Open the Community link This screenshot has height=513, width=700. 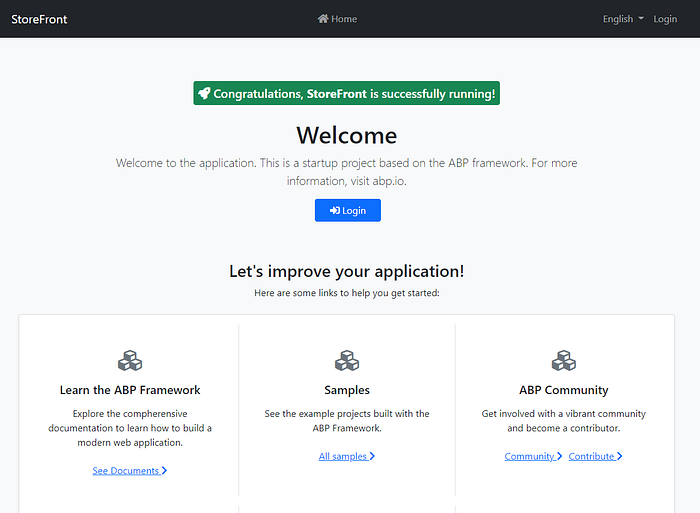(533, 456)
